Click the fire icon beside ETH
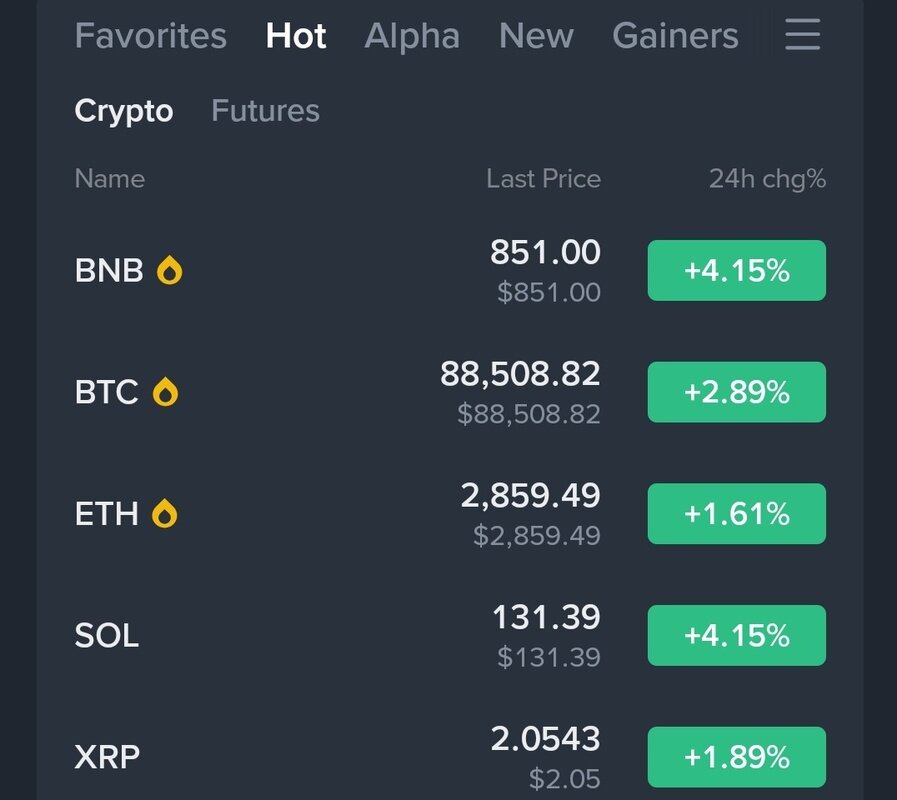The height and width of the screenshot is (800, 897). pos(165,514)
